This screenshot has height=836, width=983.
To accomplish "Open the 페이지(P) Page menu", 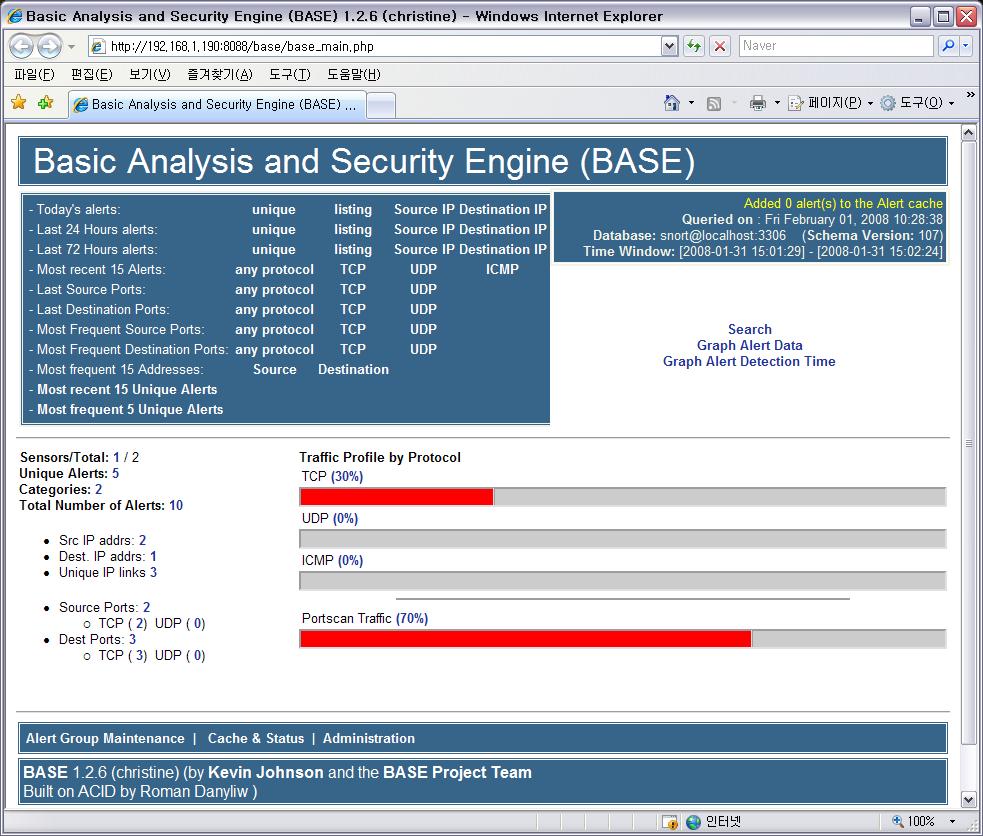I will (x=829, y=103).
